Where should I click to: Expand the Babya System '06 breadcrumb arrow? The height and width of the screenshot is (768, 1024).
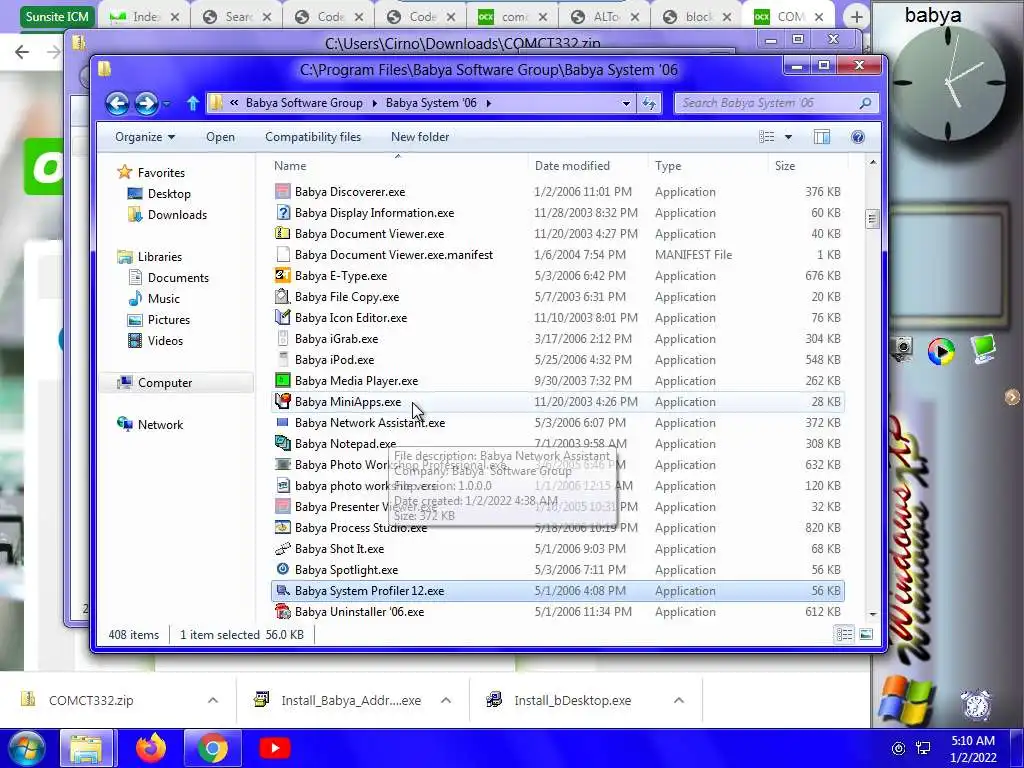488,103
